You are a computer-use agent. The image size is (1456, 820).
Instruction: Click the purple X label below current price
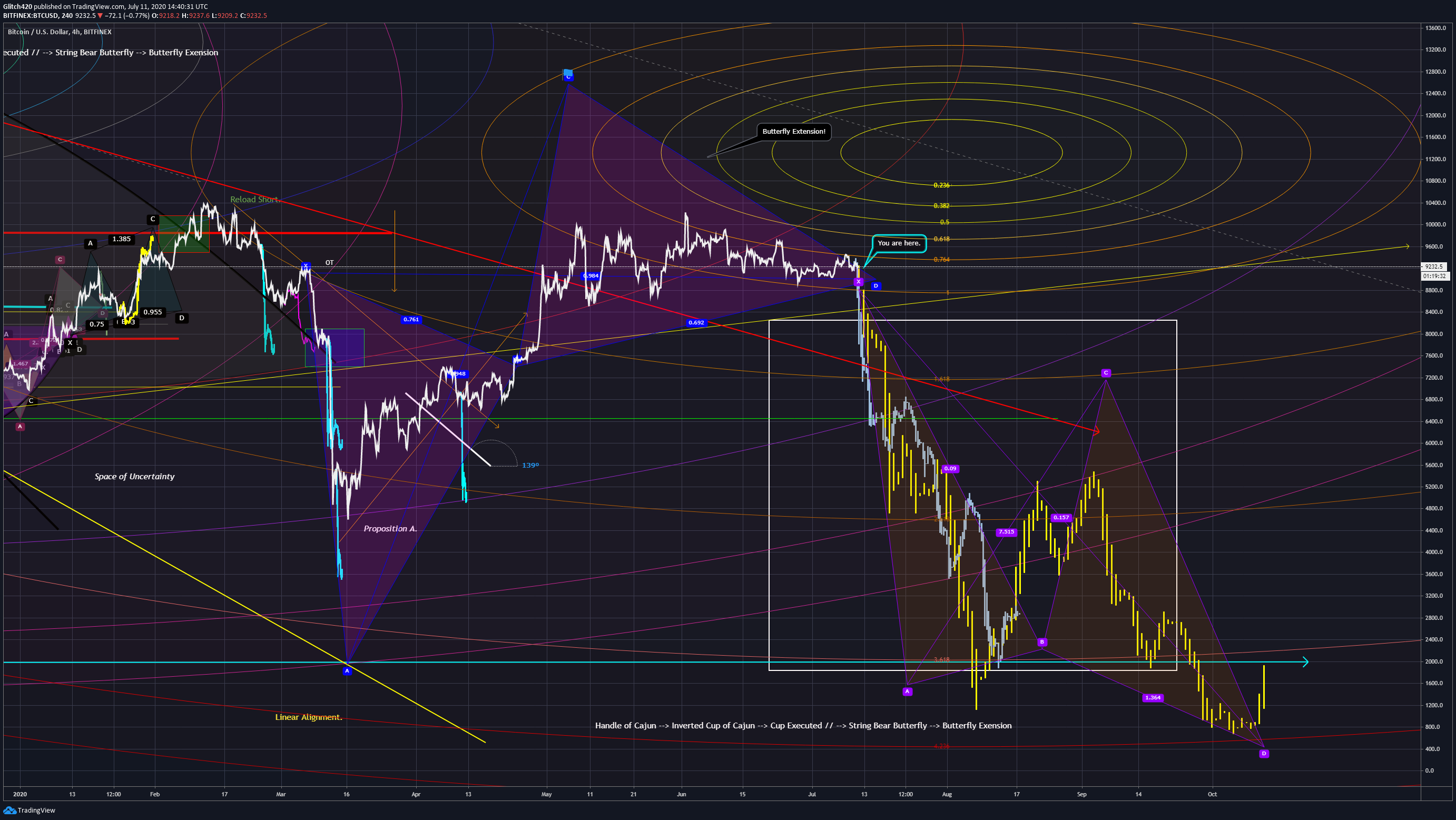859,281
